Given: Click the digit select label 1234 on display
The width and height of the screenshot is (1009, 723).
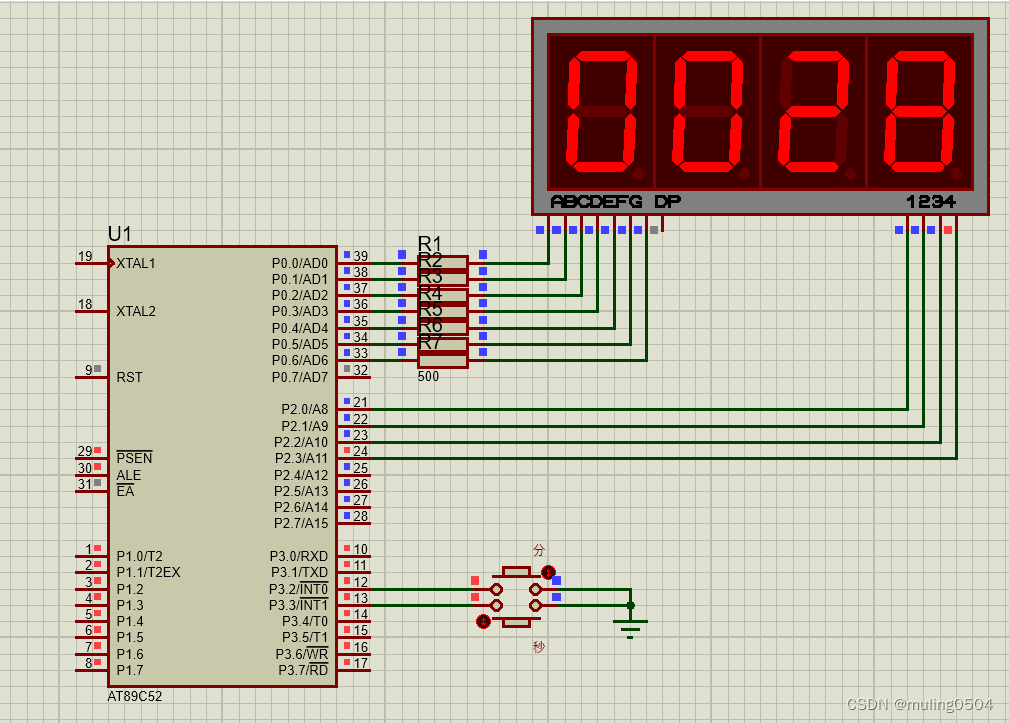Looking at the screenshot, I should tap(932, 201).
